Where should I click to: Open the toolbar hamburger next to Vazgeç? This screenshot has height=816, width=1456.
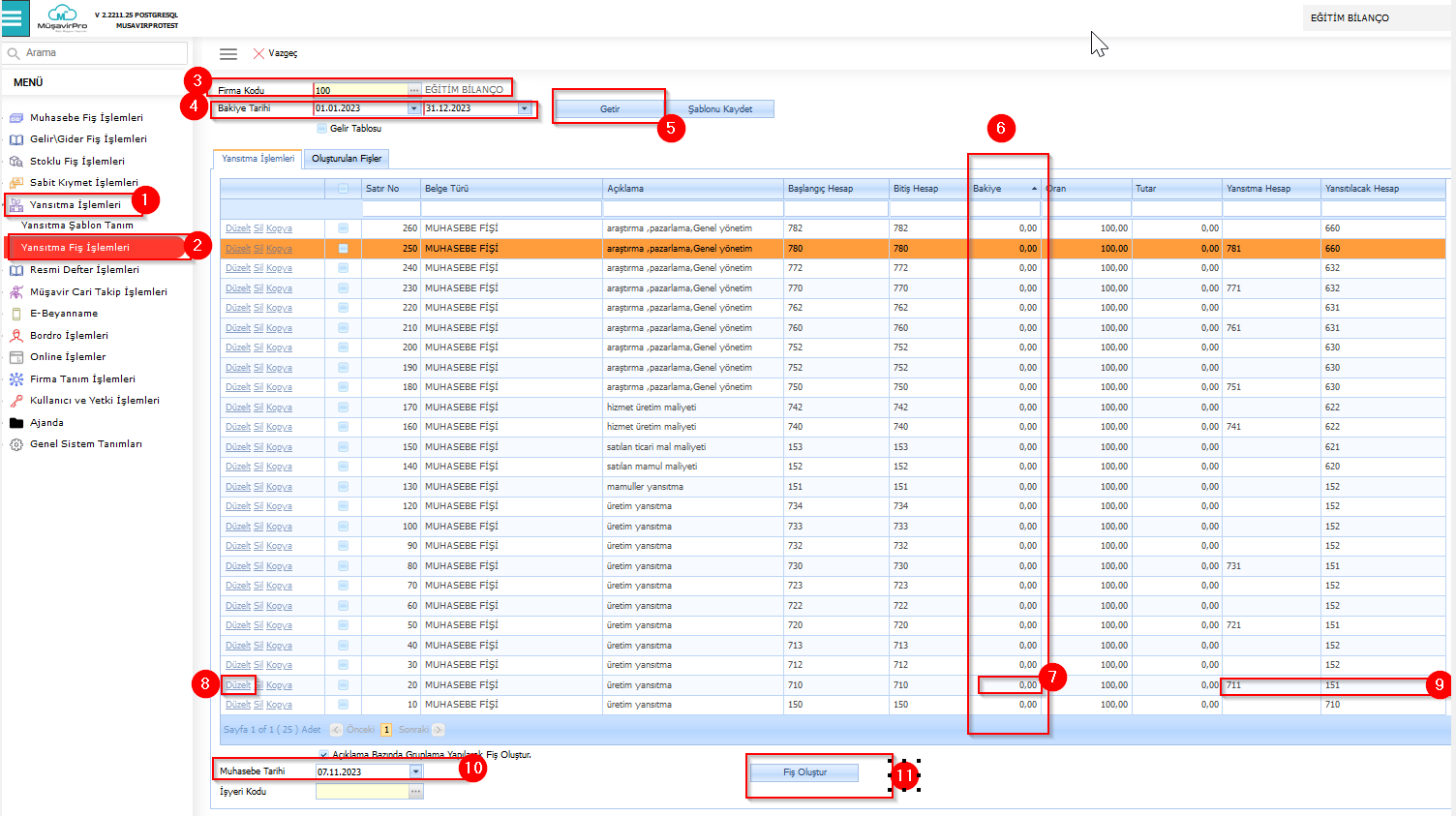(228, 54)
